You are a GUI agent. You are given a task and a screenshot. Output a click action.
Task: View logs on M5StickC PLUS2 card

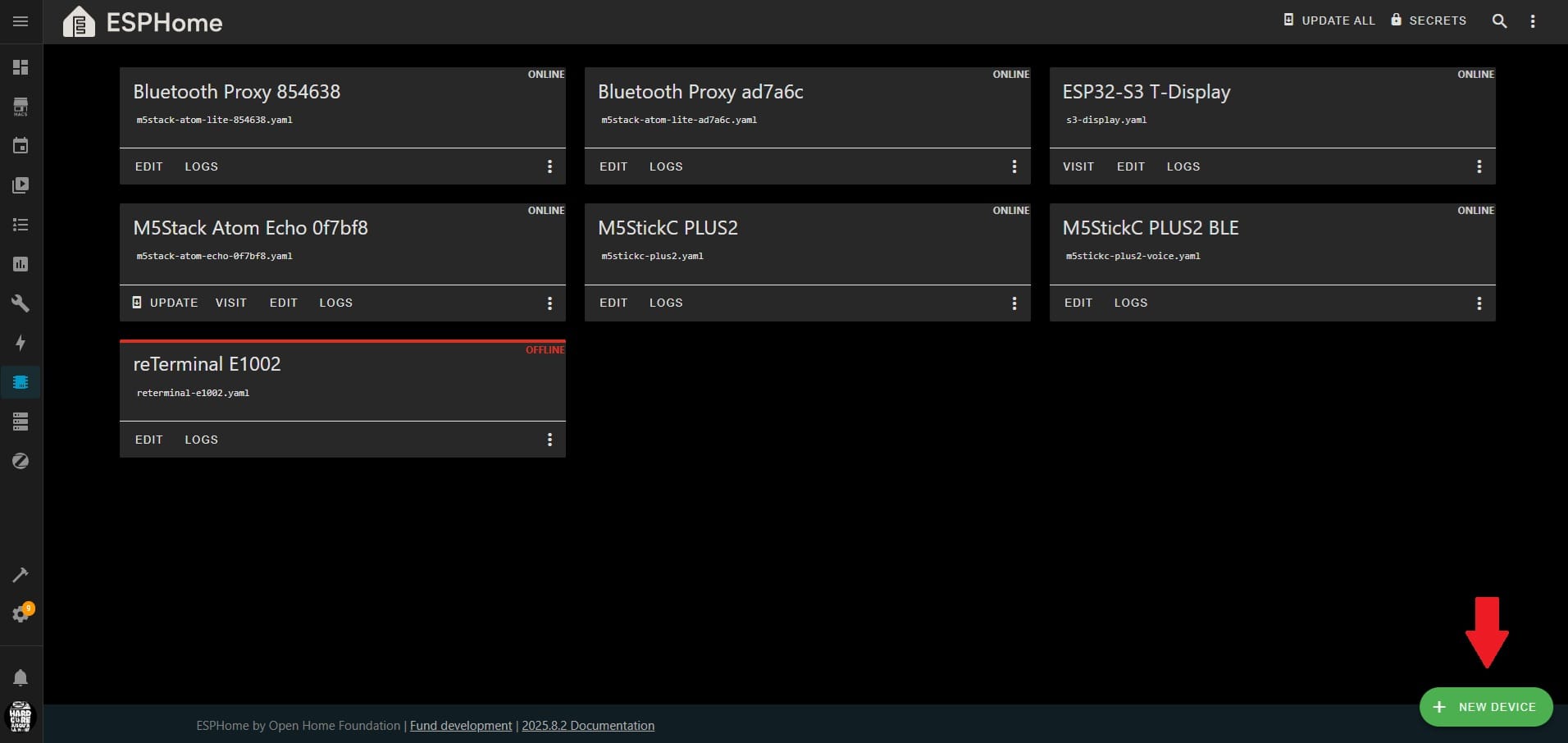click(x=666, y=303)
